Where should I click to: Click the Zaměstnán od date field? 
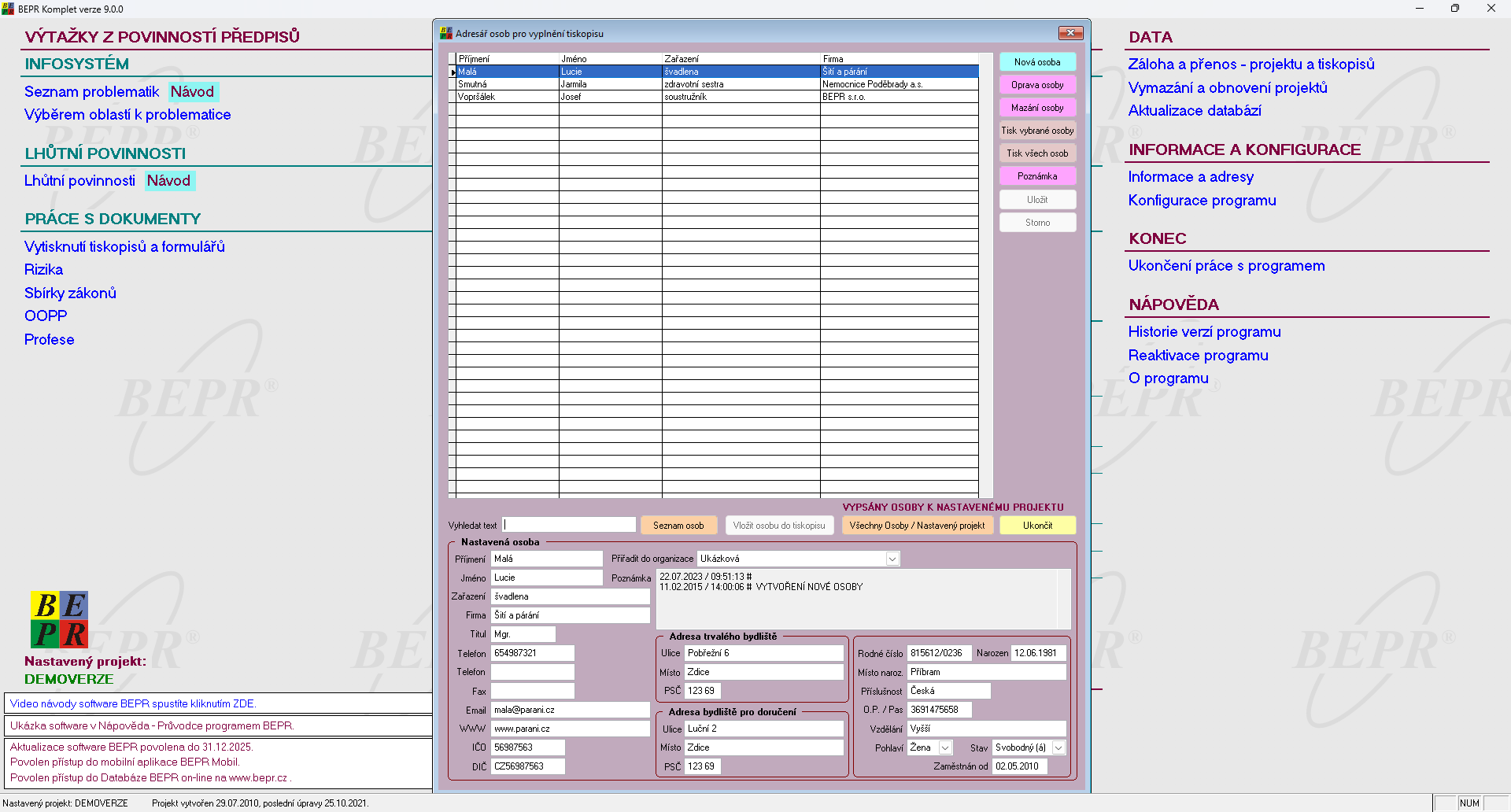[x=1020, y=766]
